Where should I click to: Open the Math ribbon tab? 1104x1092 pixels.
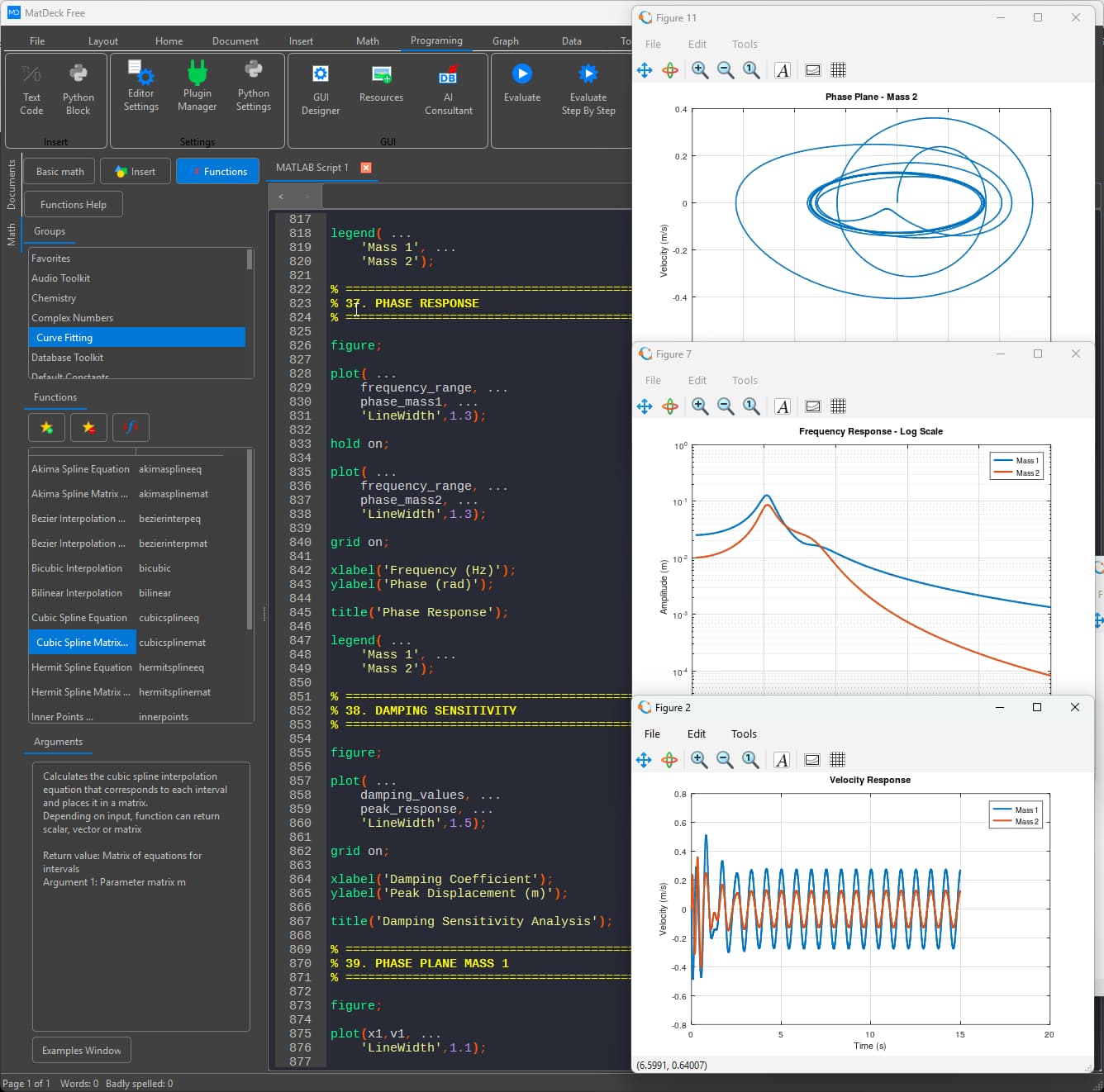(368, 40)
